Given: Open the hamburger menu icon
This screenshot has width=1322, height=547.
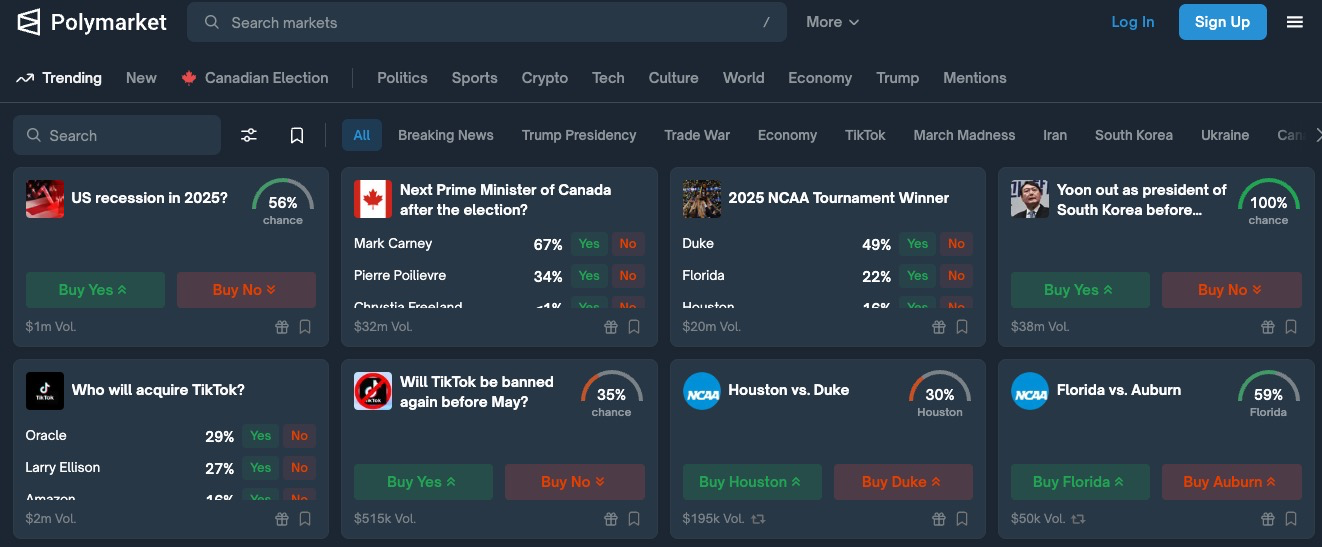Looking at the screenshot, I should [x=1295, y=22].
